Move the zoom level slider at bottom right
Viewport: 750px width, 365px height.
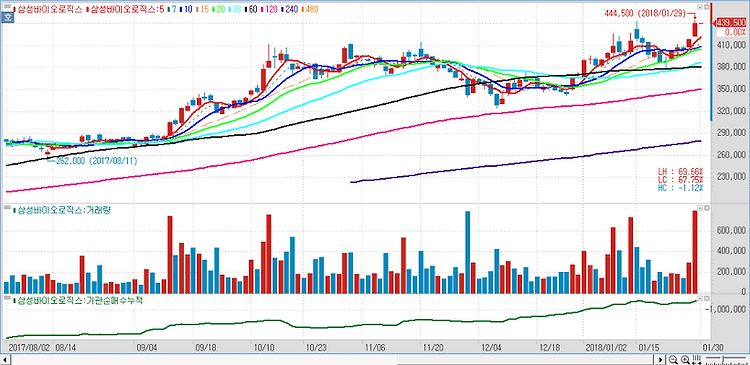click(723, 359)
